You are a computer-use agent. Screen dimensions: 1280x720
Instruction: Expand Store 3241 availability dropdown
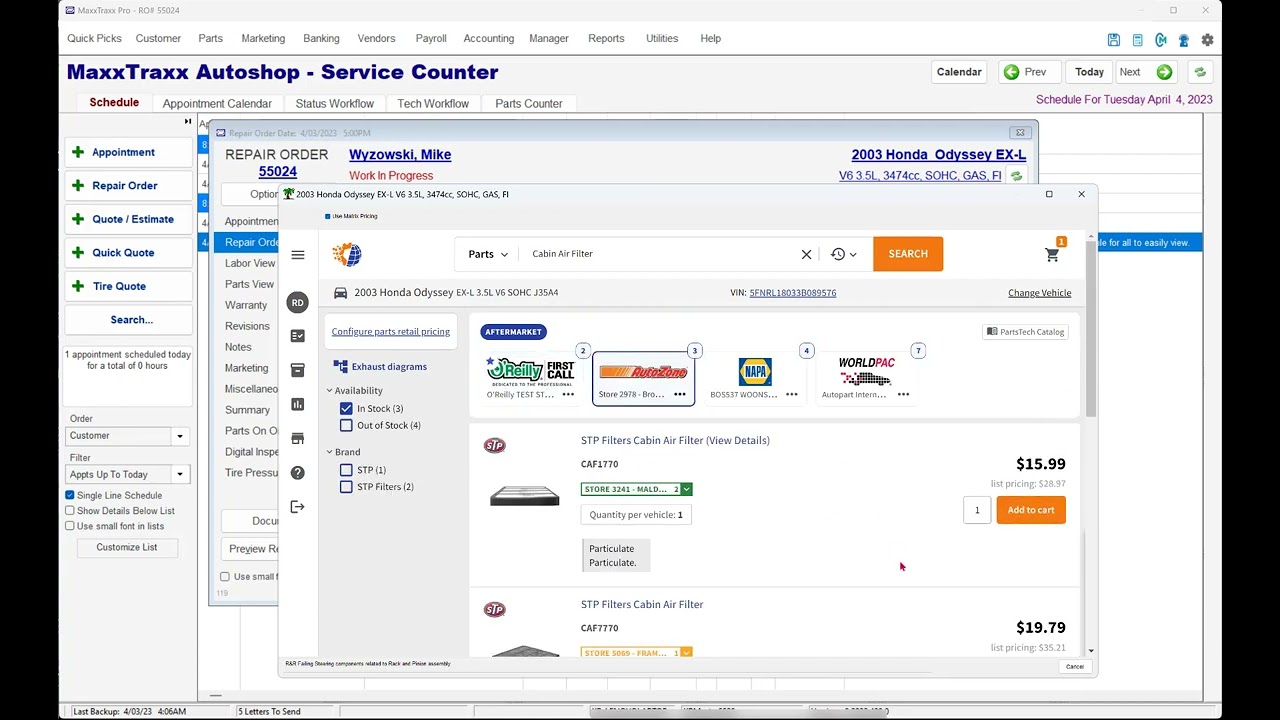click(x=686, y=489)
